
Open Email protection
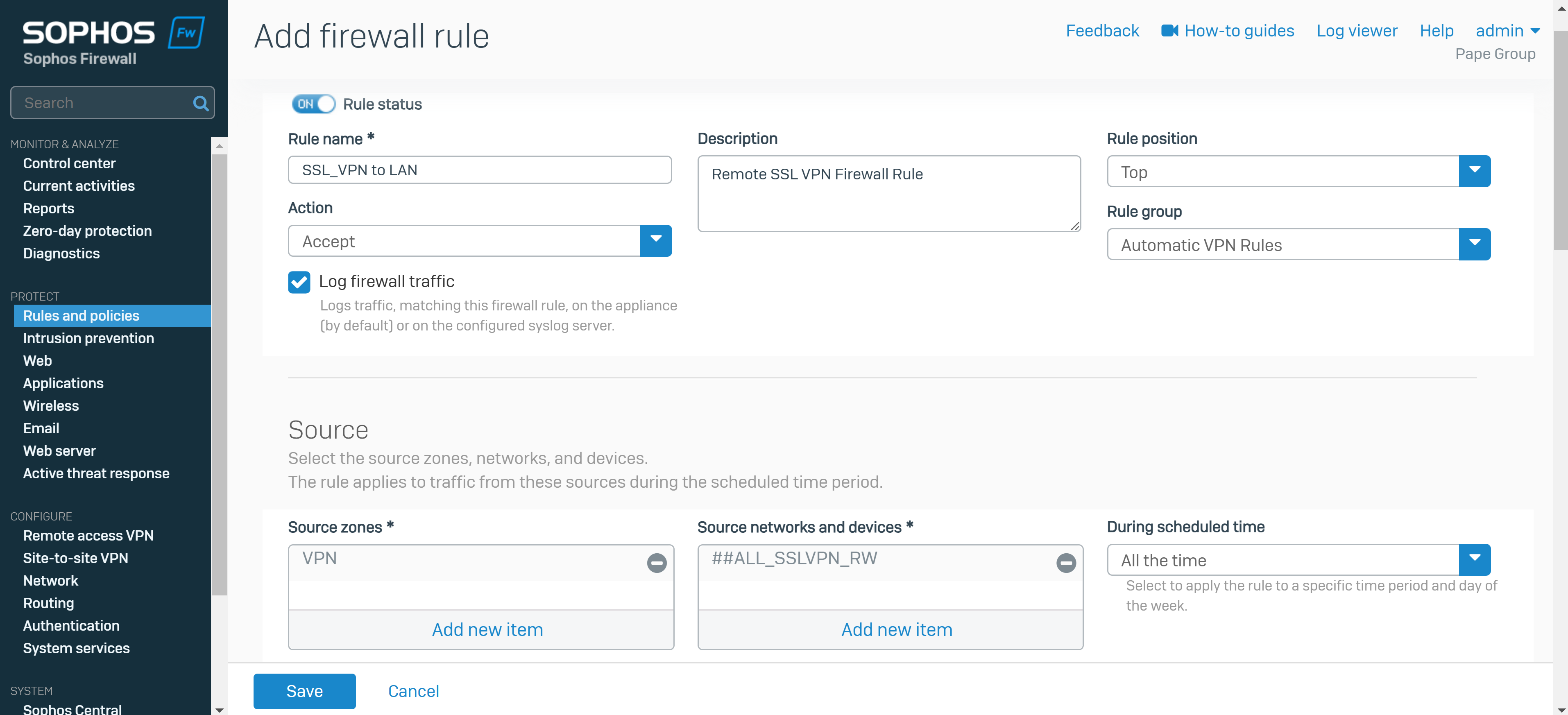coord(41,428)
